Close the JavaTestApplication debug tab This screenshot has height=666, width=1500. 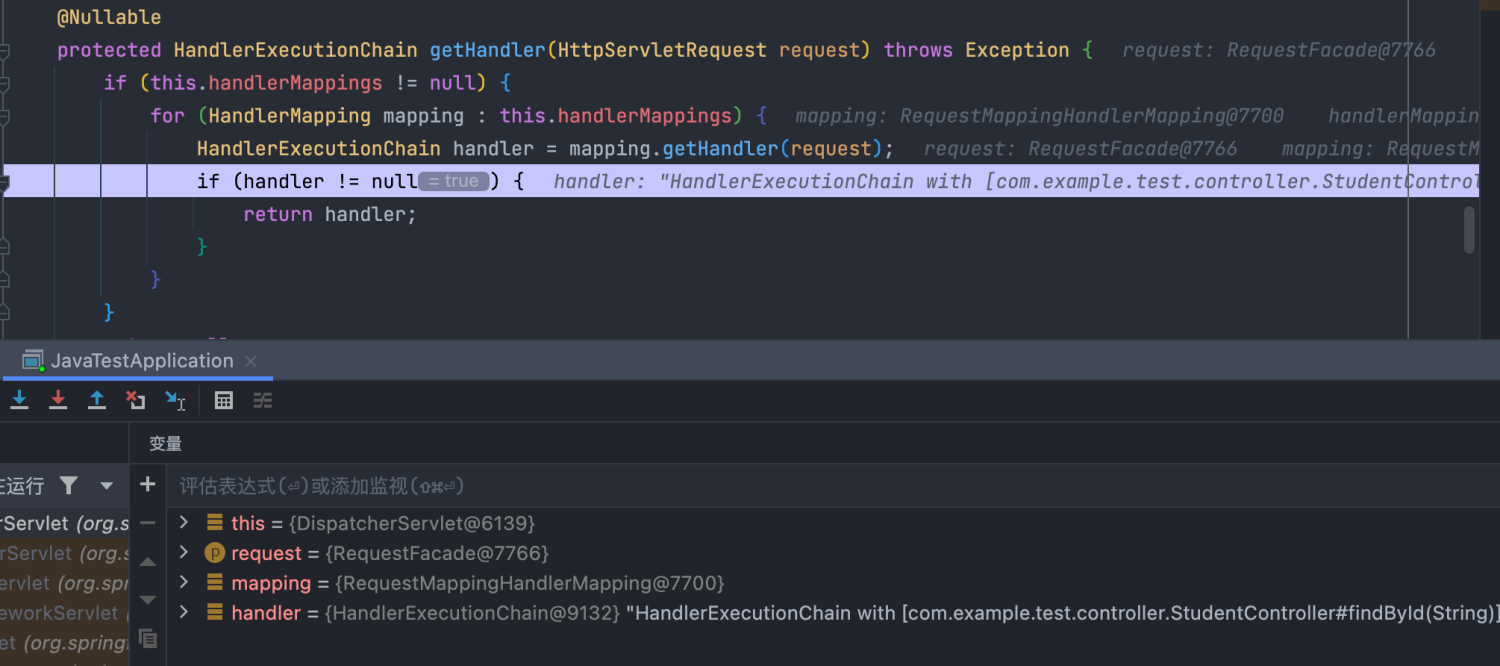tap(251, 361)
